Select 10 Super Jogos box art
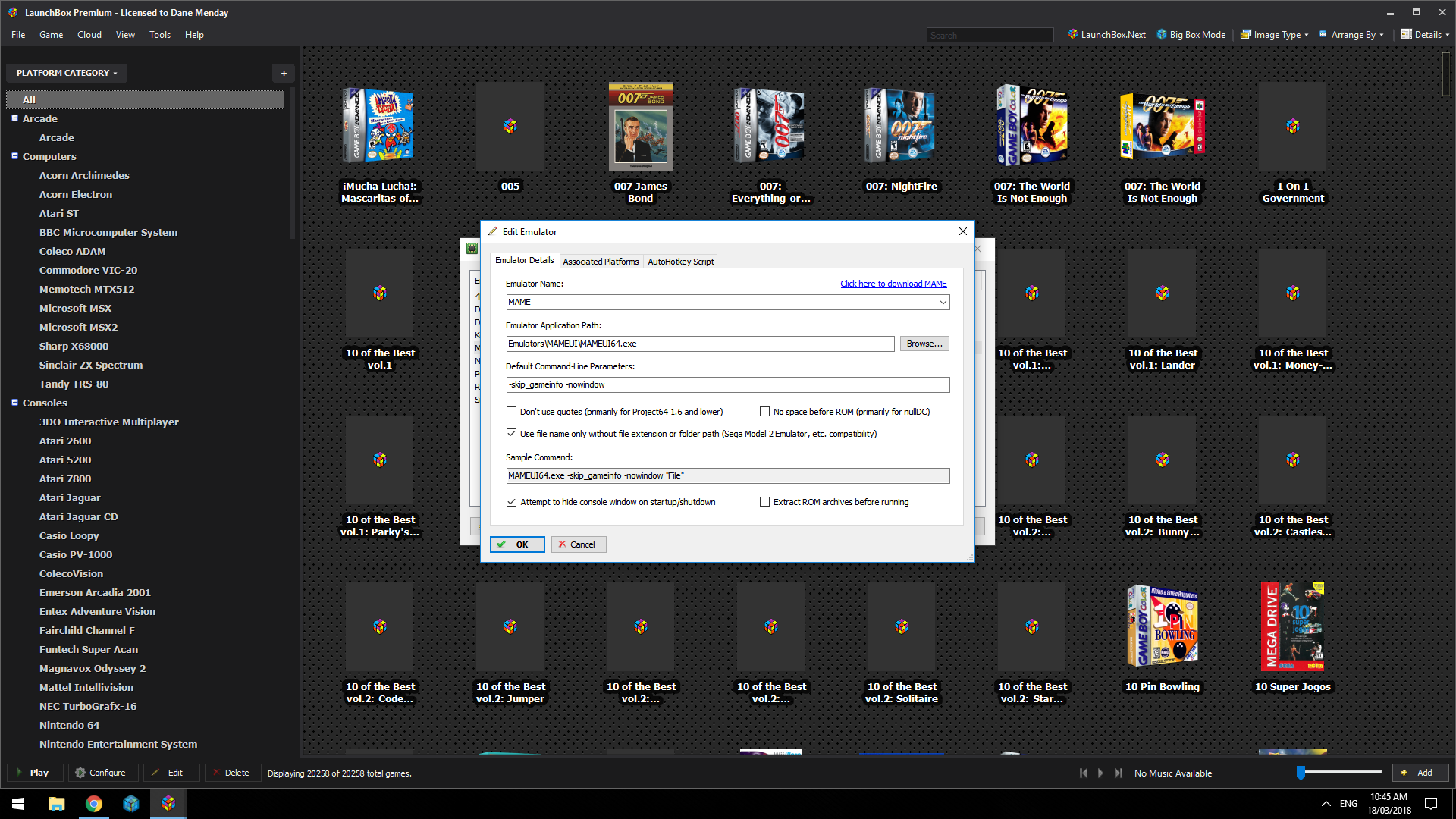 [x=1292, y=626]
